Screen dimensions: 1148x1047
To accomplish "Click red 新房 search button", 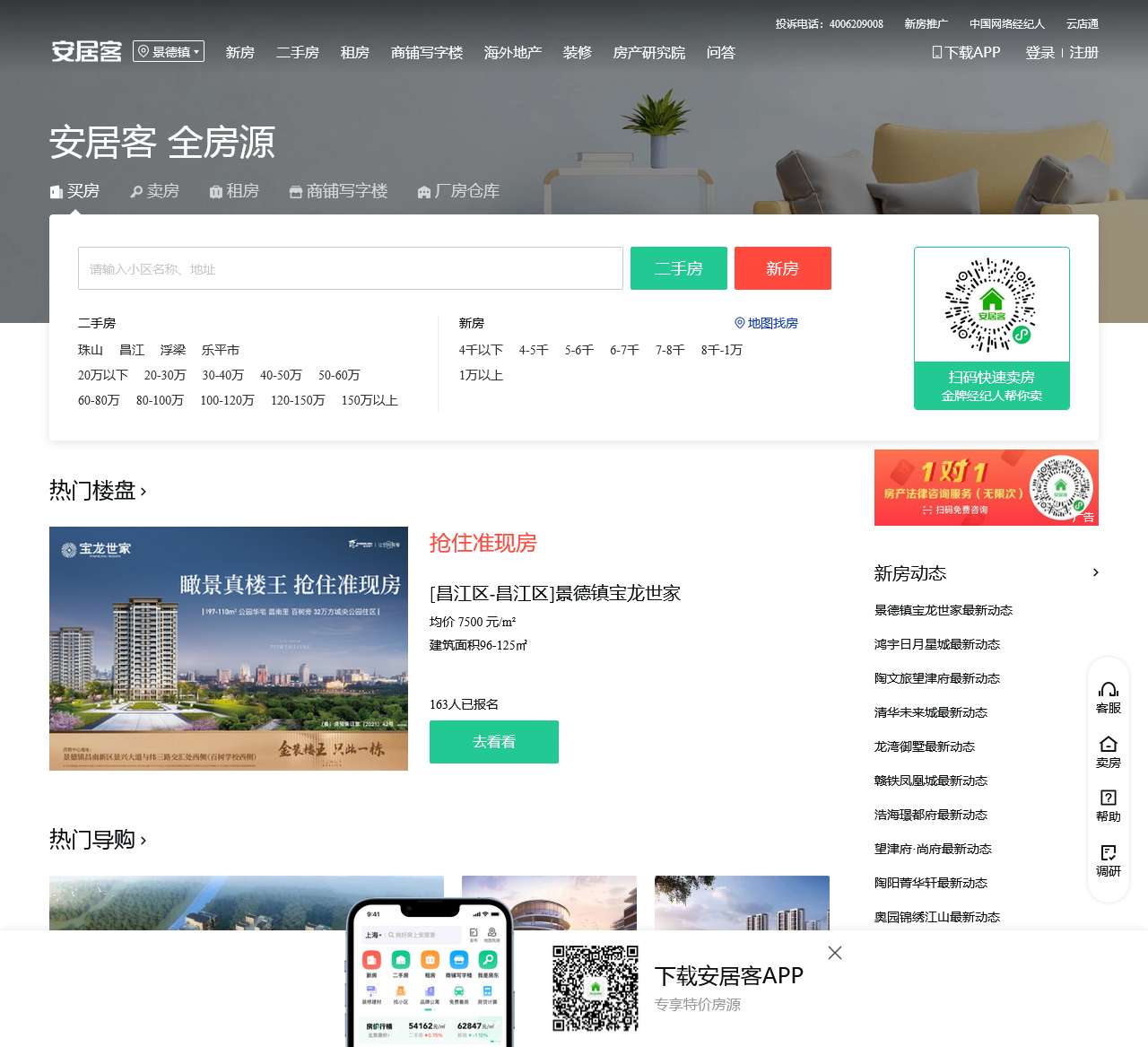I will tap(783, 268).
